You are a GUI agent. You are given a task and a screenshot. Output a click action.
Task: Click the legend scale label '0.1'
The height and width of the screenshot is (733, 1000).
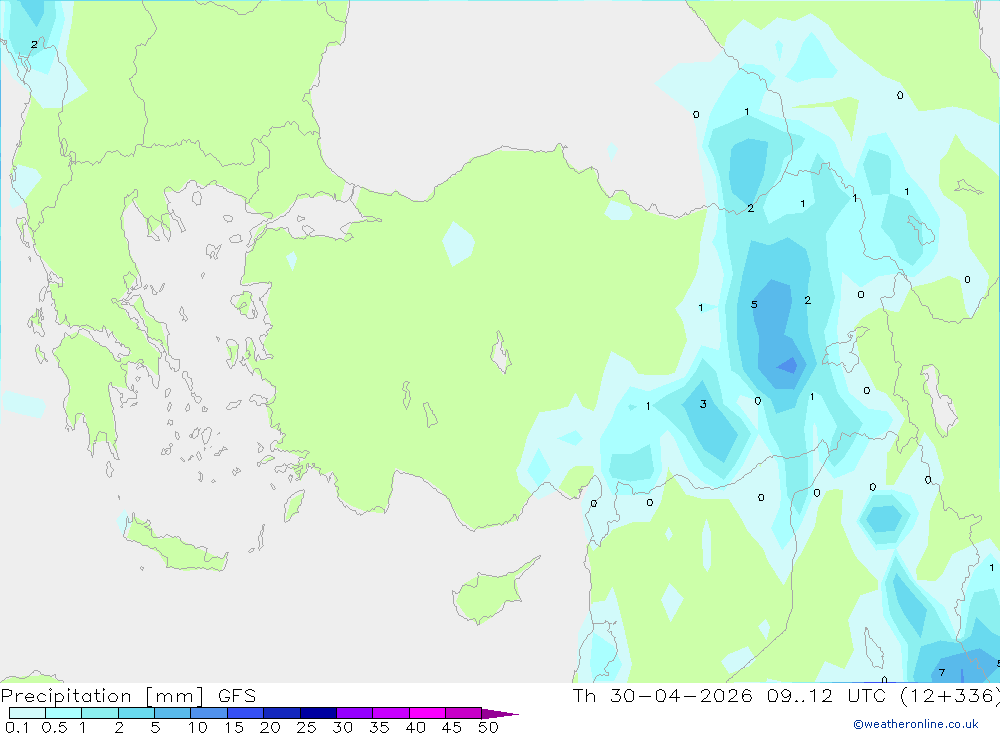click(17, 727)
